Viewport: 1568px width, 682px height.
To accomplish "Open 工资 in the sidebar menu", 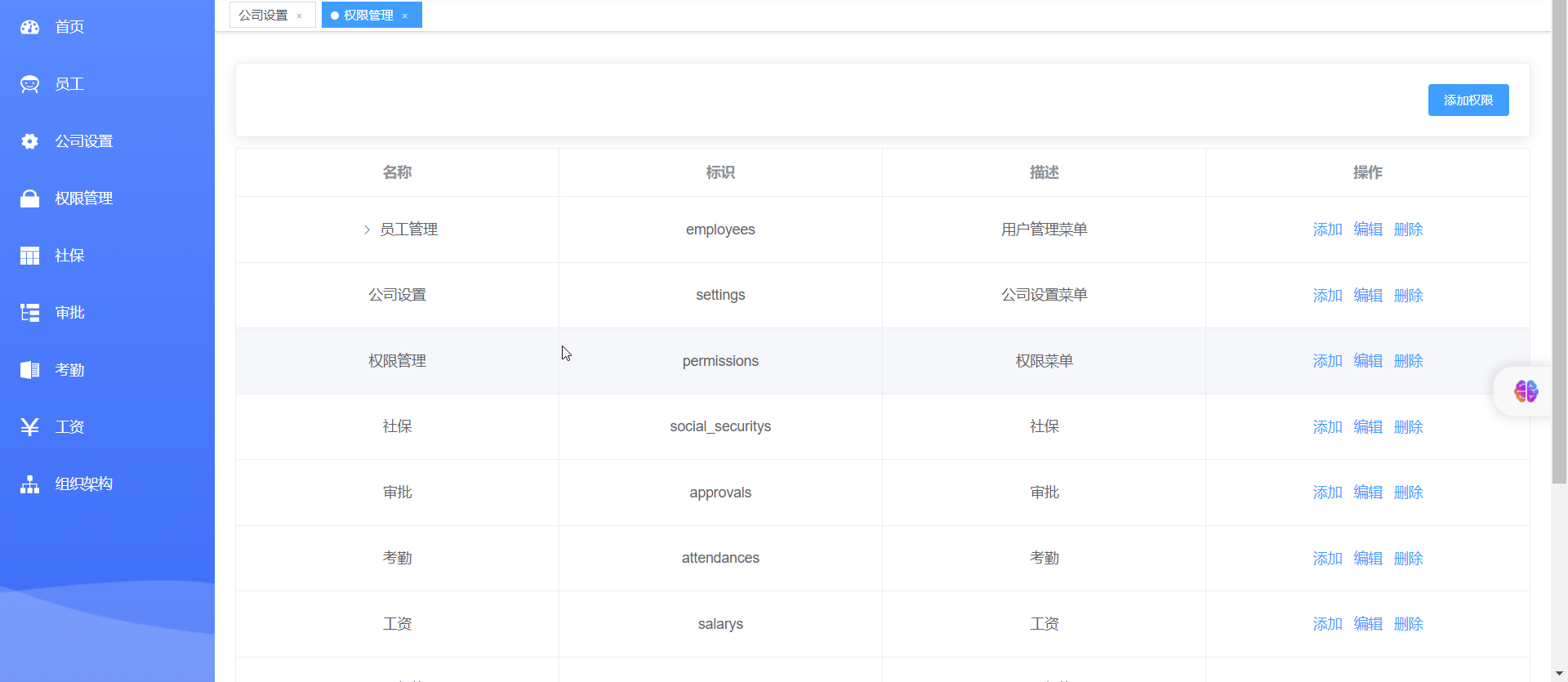I will click(107, 427).
